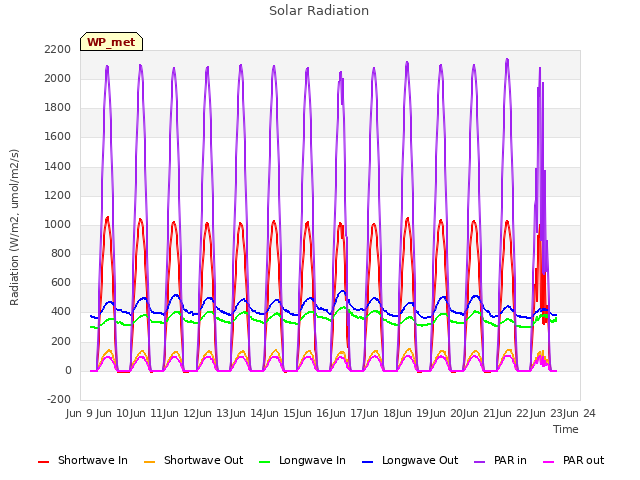Click the 200 y-axis tick label
640x480 pixels.
point(61,342)
